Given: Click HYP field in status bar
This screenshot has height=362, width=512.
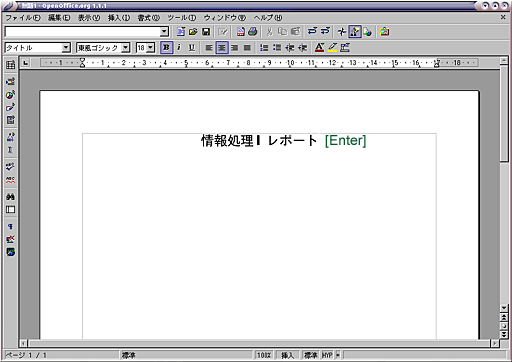Looking at the screenshot, I should click(327, 355).
